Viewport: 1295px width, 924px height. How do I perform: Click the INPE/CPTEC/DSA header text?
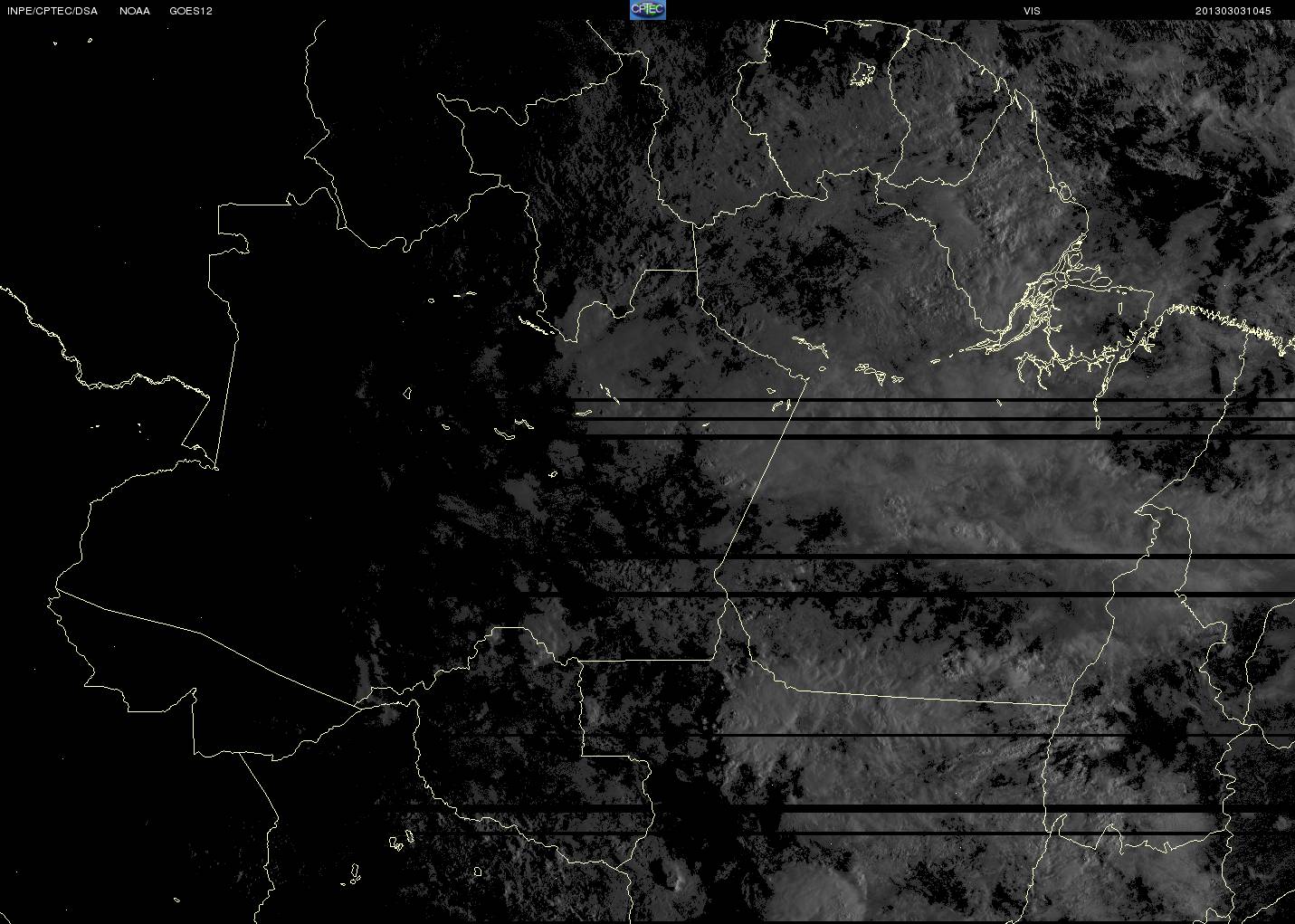(x=52, y=11)
